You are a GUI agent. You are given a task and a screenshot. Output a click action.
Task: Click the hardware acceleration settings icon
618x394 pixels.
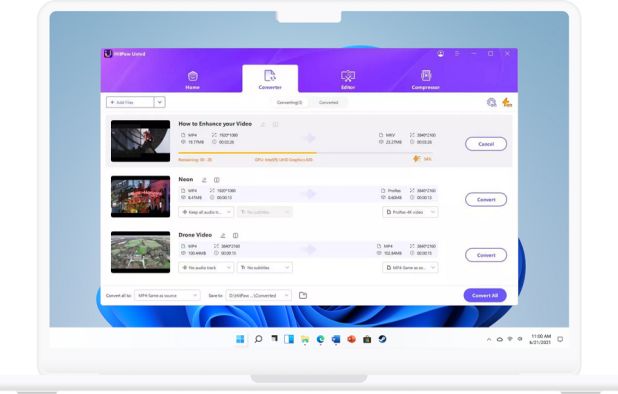[x=491, y=102]
